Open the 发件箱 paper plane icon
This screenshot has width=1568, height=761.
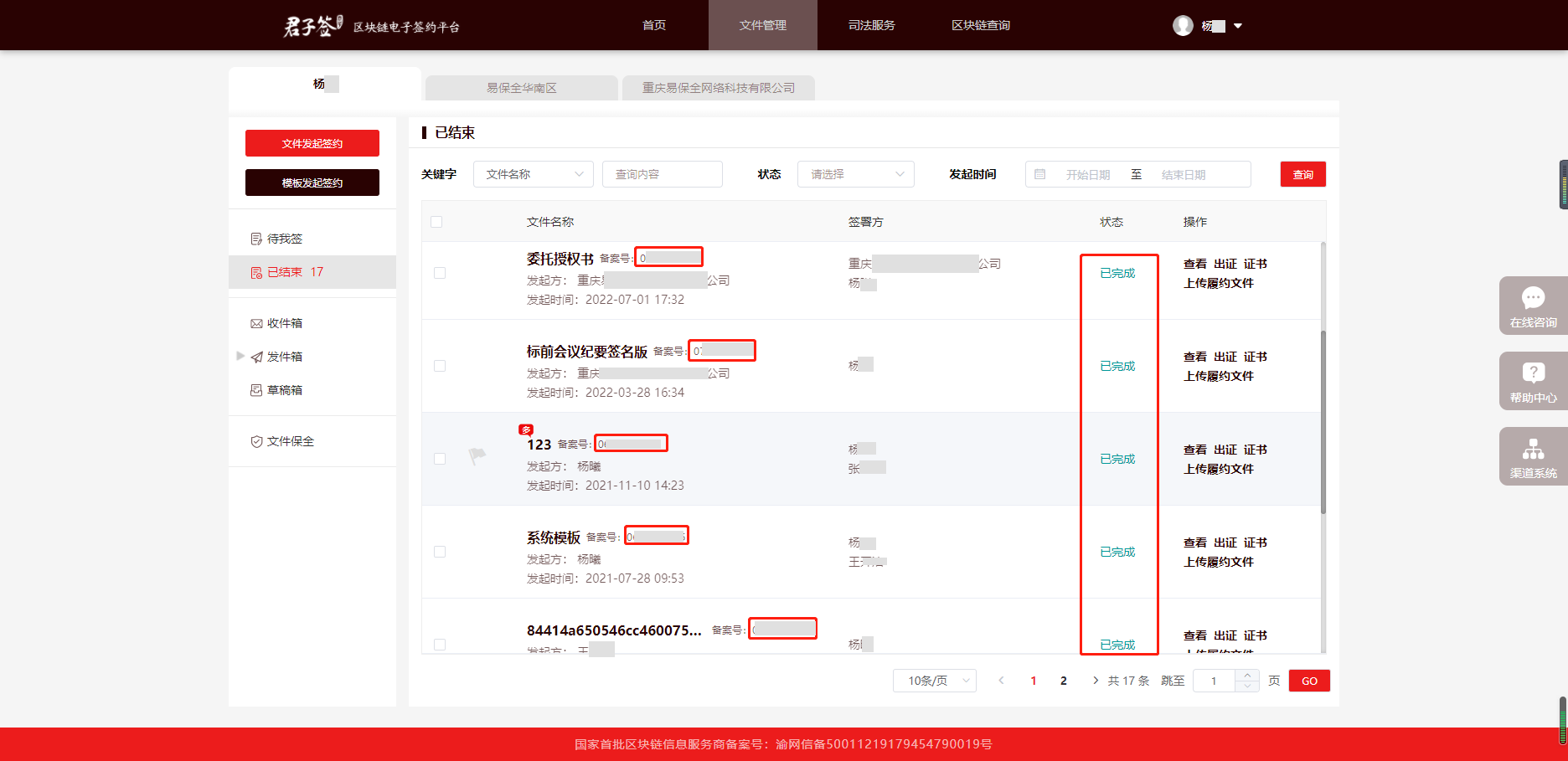pyautogui.click(x=256, y=357)
